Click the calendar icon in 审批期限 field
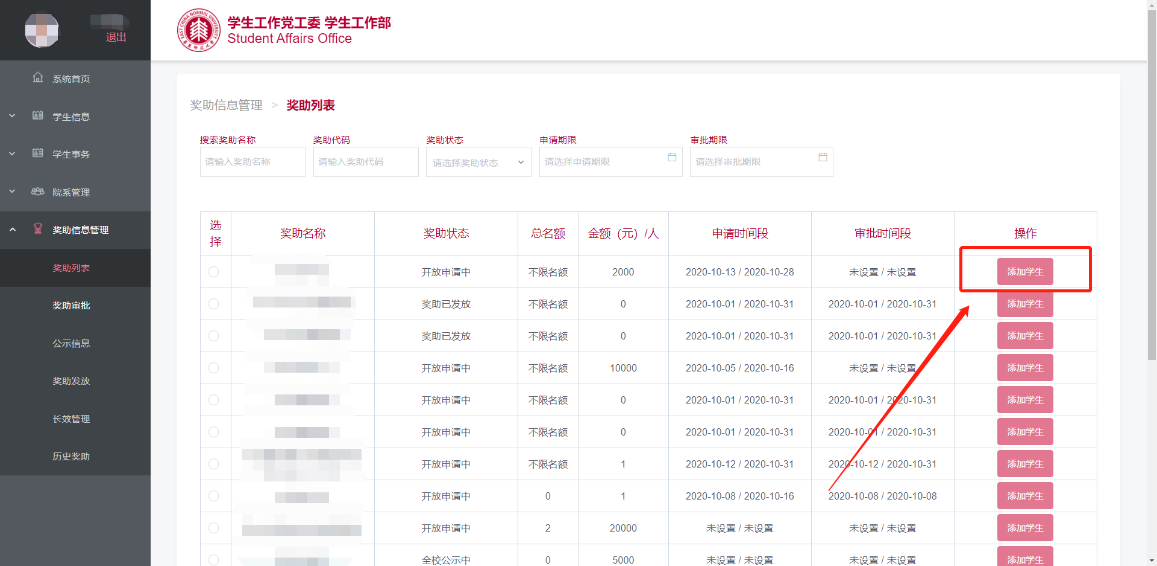The image size is (1157, 566). 823,157
